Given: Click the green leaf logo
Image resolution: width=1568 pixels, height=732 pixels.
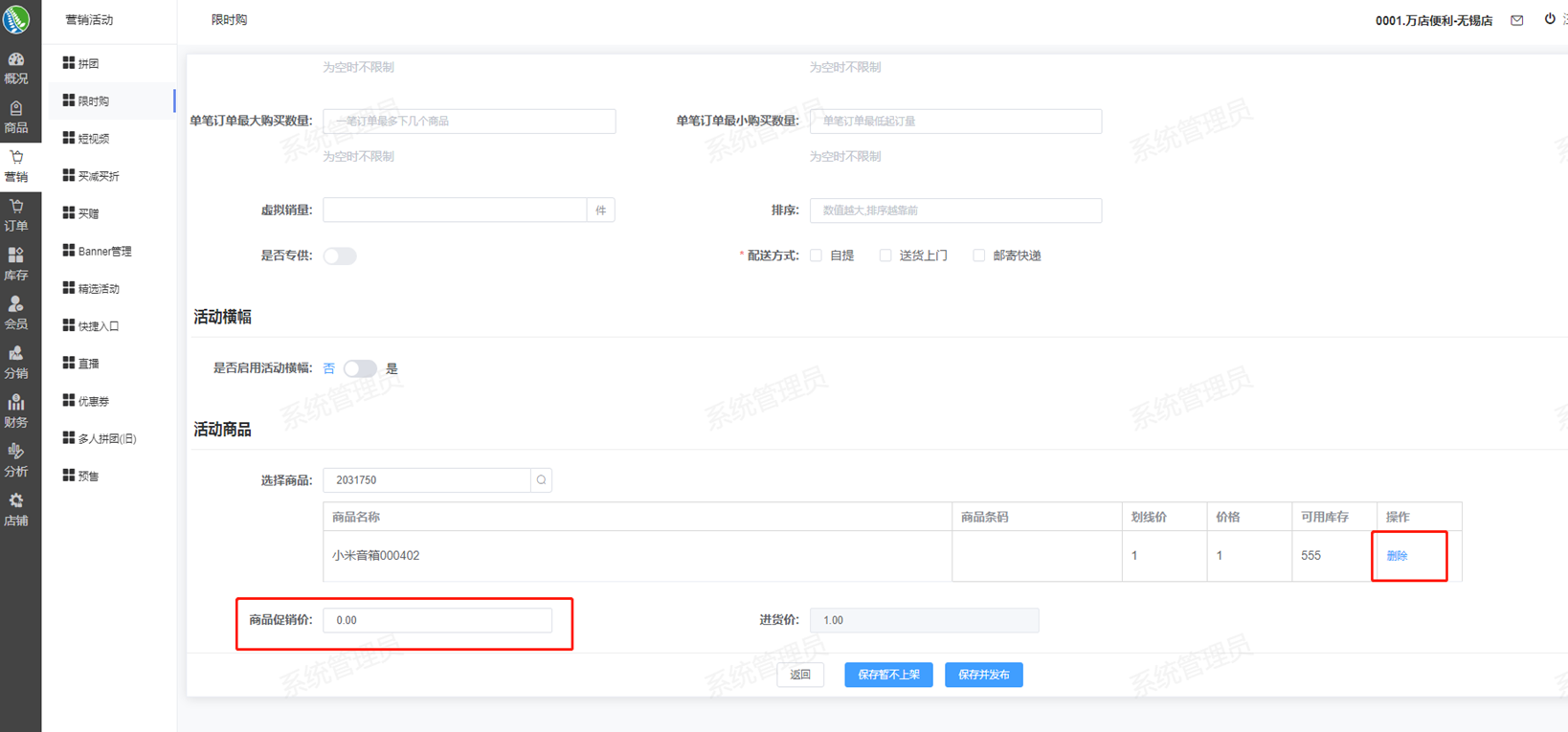Looking at the screenshot, I should (16, 18).
